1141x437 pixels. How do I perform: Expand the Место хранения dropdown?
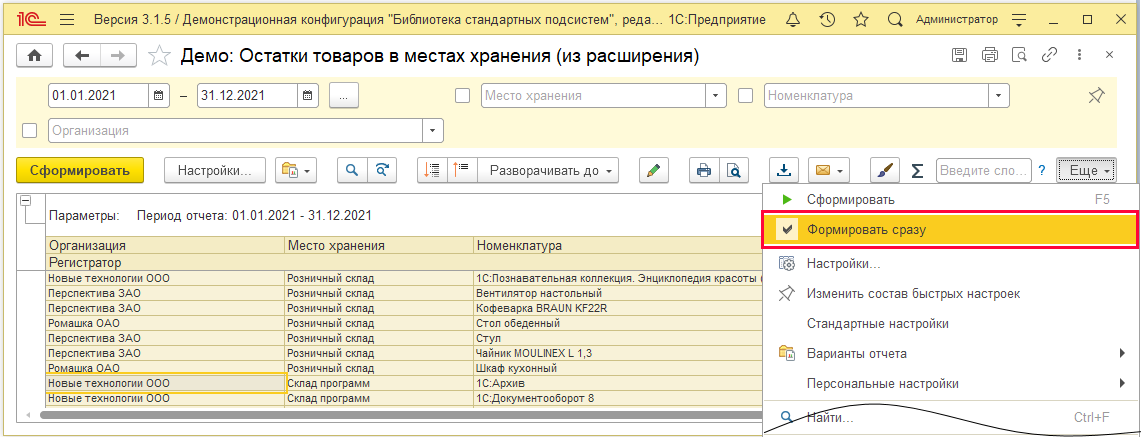pos(717,96)
